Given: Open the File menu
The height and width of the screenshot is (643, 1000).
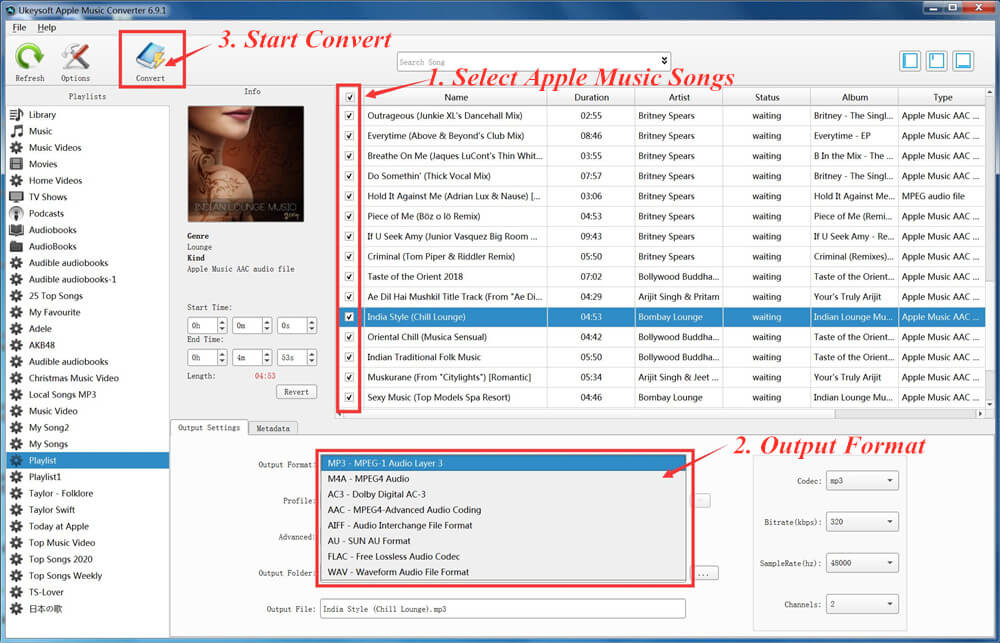Looking at the screenshot, I should [19, 27].
